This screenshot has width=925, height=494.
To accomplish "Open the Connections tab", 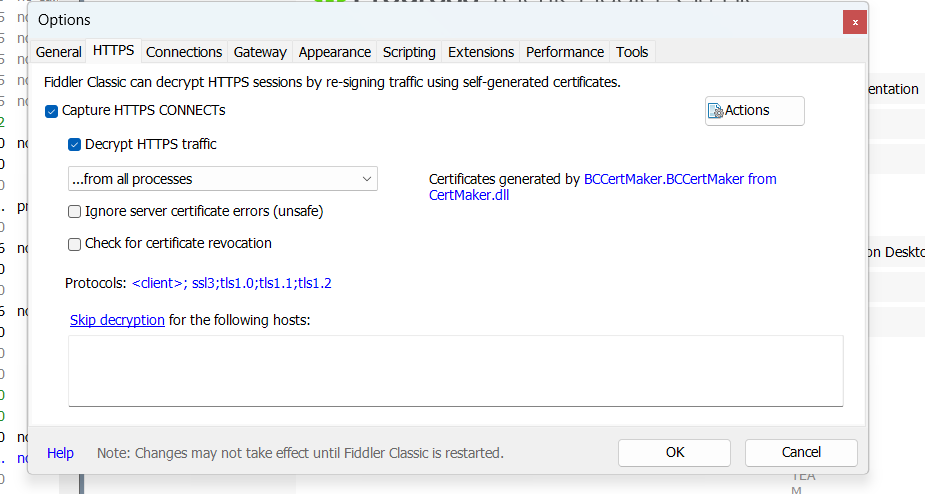I will (x=184, y=52).
